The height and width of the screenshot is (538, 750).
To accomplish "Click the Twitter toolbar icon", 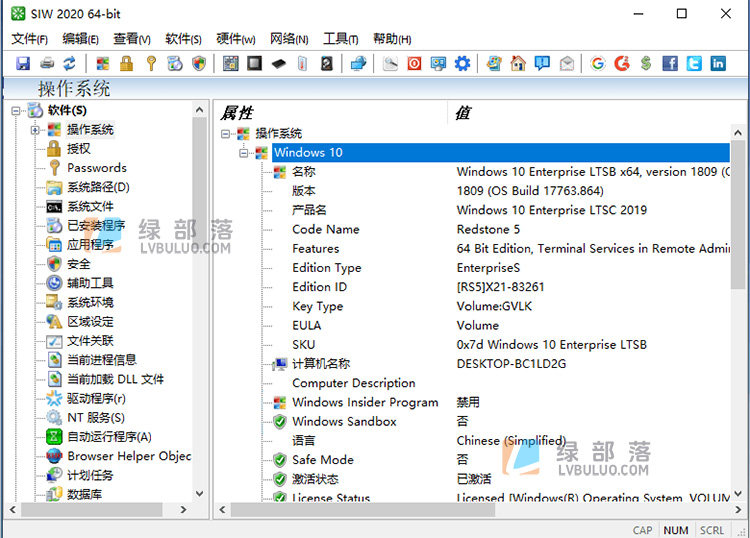I will coord(694,63).
